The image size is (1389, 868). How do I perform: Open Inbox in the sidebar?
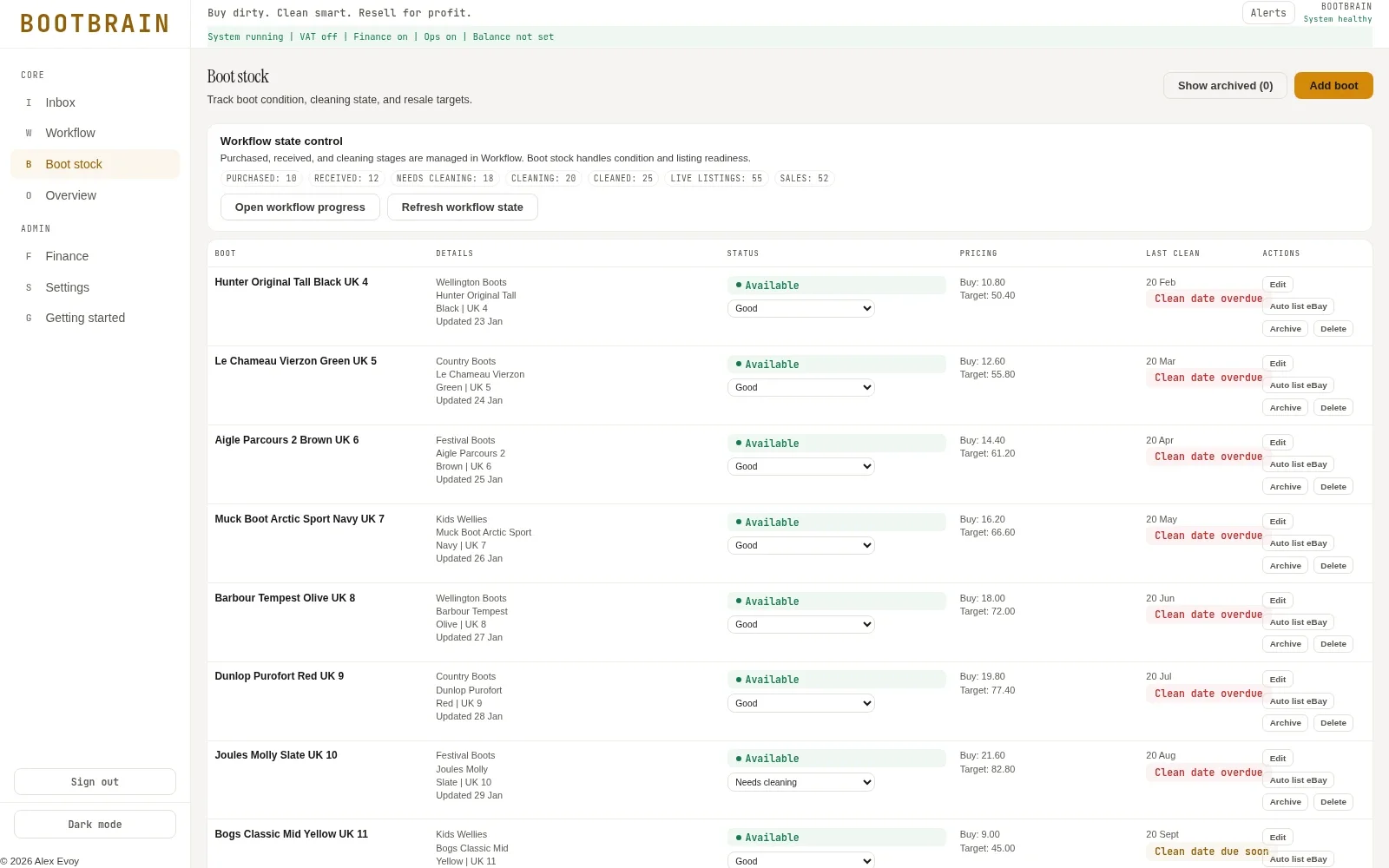pos(95,102)
